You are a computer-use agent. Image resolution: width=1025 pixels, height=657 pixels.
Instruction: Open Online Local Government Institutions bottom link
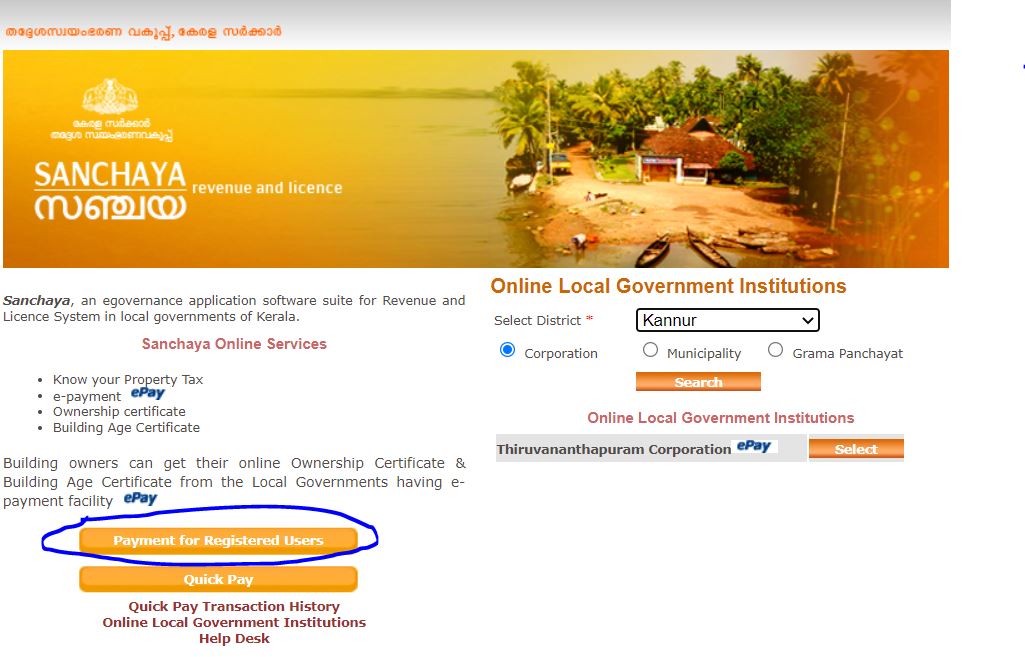[234, 622]
